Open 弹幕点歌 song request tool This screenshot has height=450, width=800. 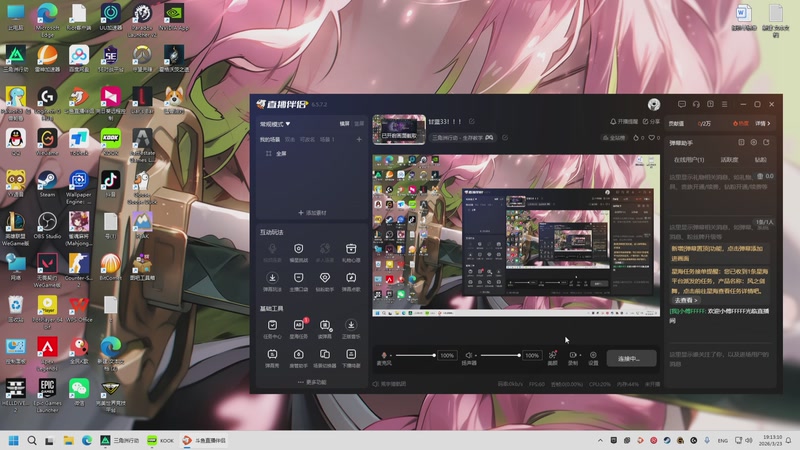(x=351, y=282)
